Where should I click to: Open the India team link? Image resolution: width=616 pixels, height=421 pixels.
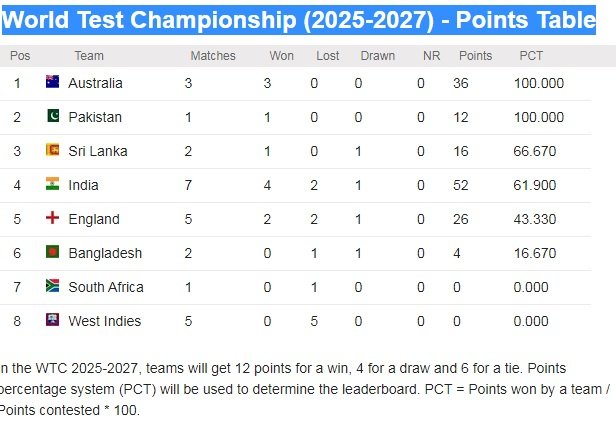click(x=83, y=185)
